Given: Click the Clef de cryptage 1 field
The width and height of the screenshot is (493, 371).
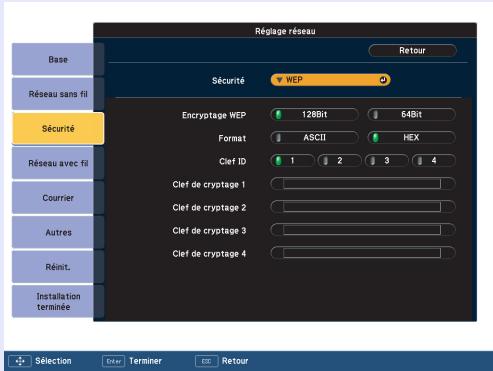Looking at the screenshot, I should (x=363, y=184).
